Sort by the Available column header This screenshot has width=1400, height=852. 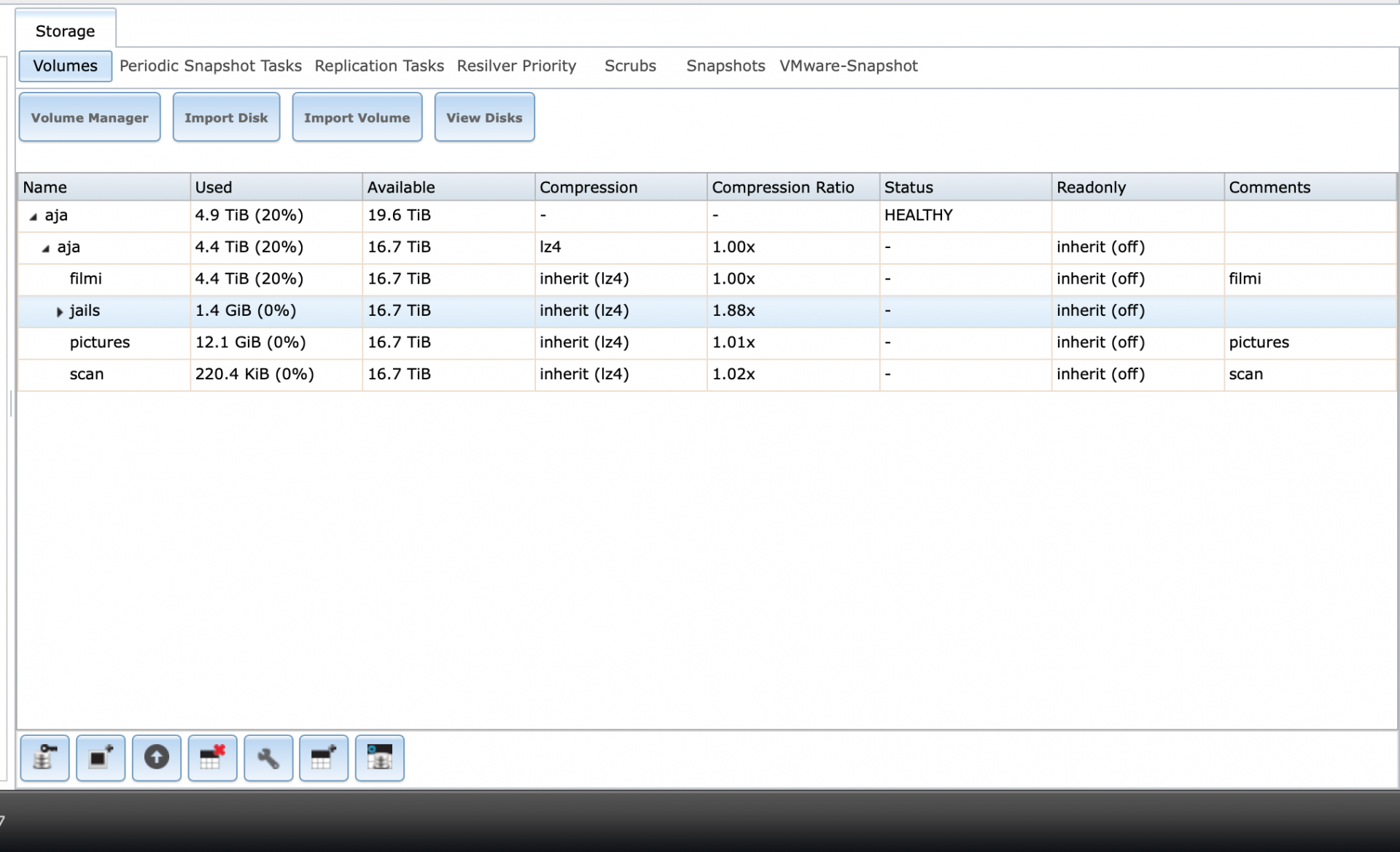448,187
